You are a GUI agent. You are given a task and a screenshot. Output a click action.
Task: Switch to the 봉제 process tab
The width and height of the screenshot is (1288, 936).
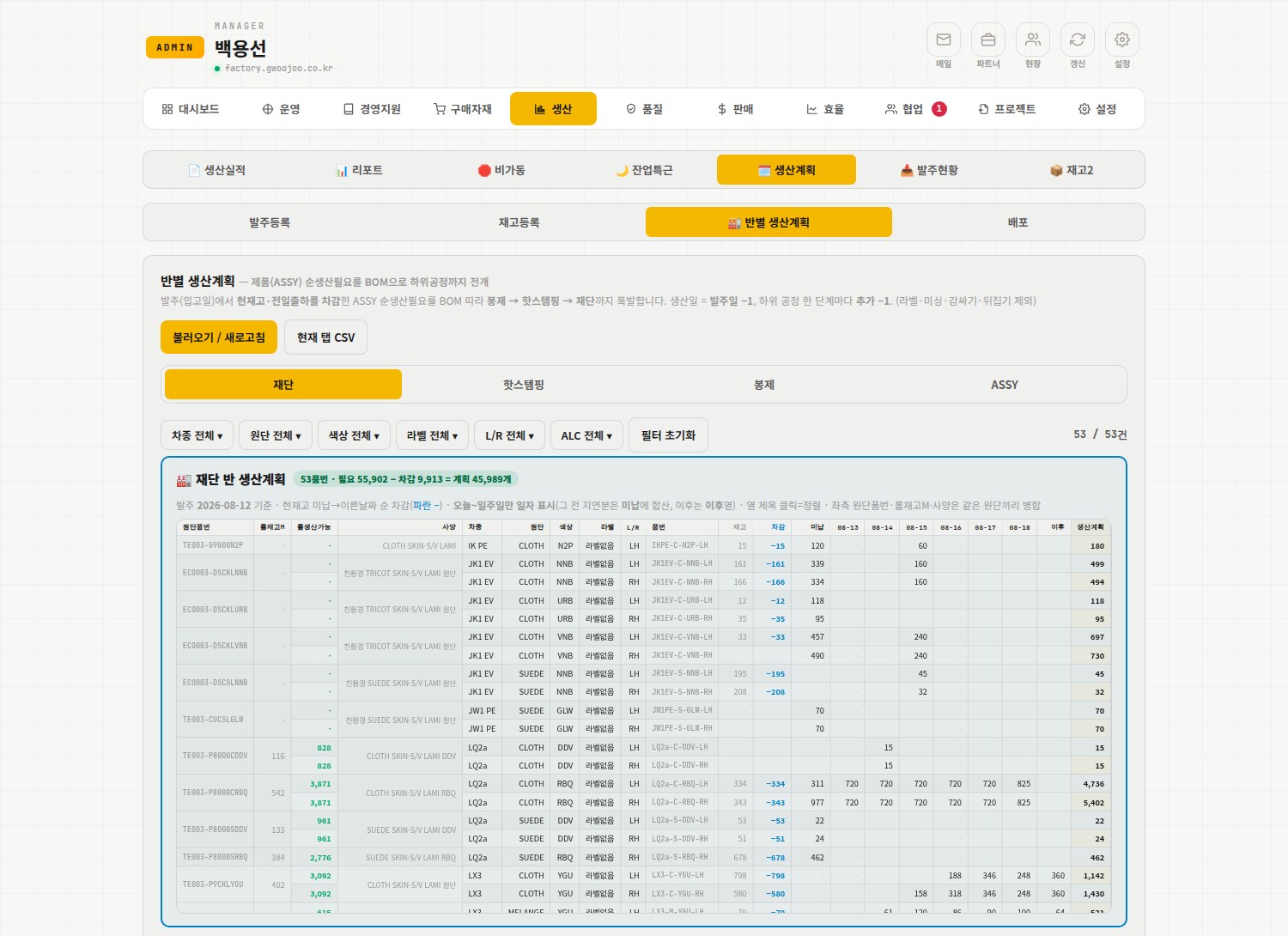coord(764,385)
